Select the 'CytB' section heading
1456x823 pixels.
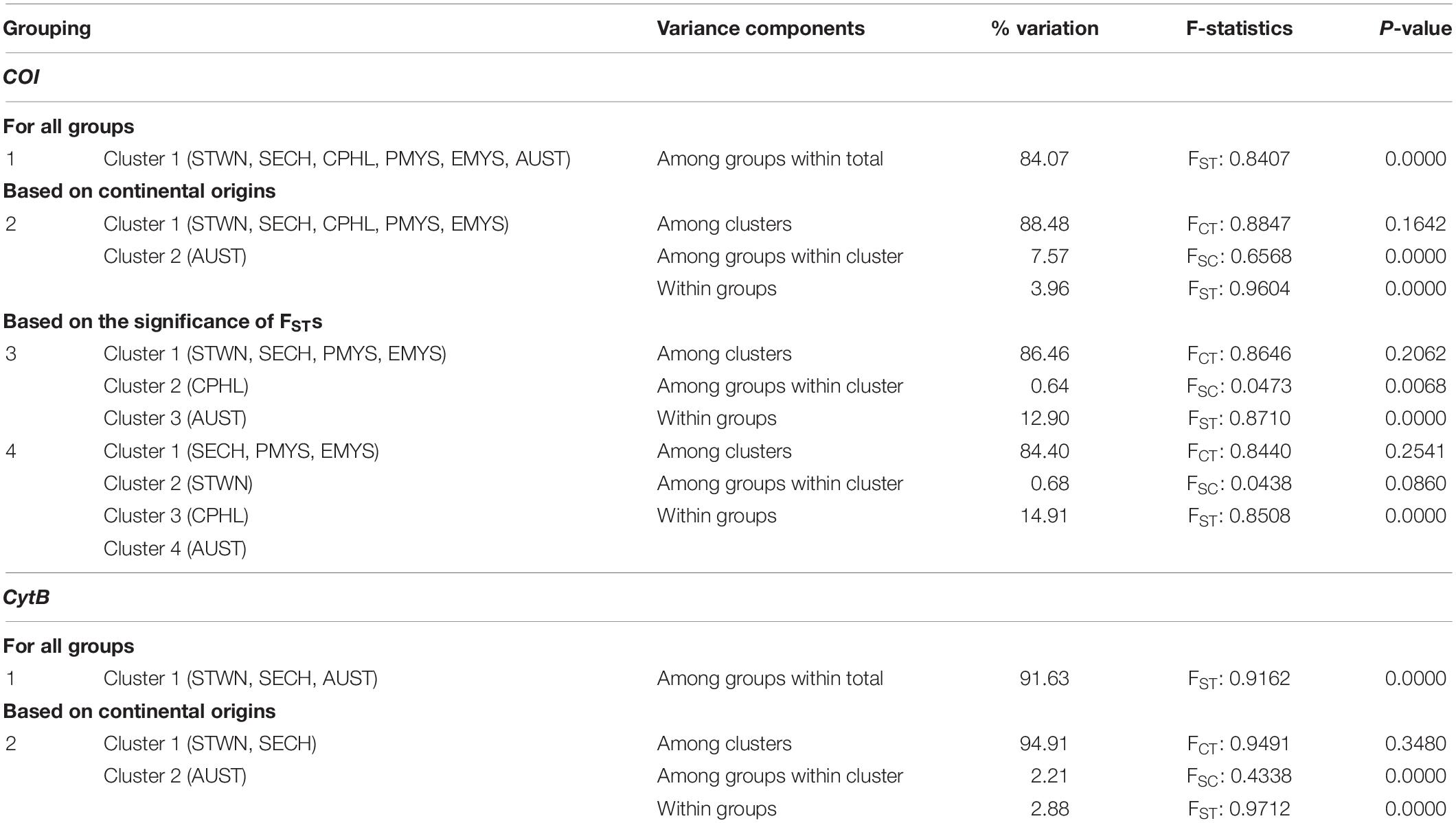click(26, 597)
